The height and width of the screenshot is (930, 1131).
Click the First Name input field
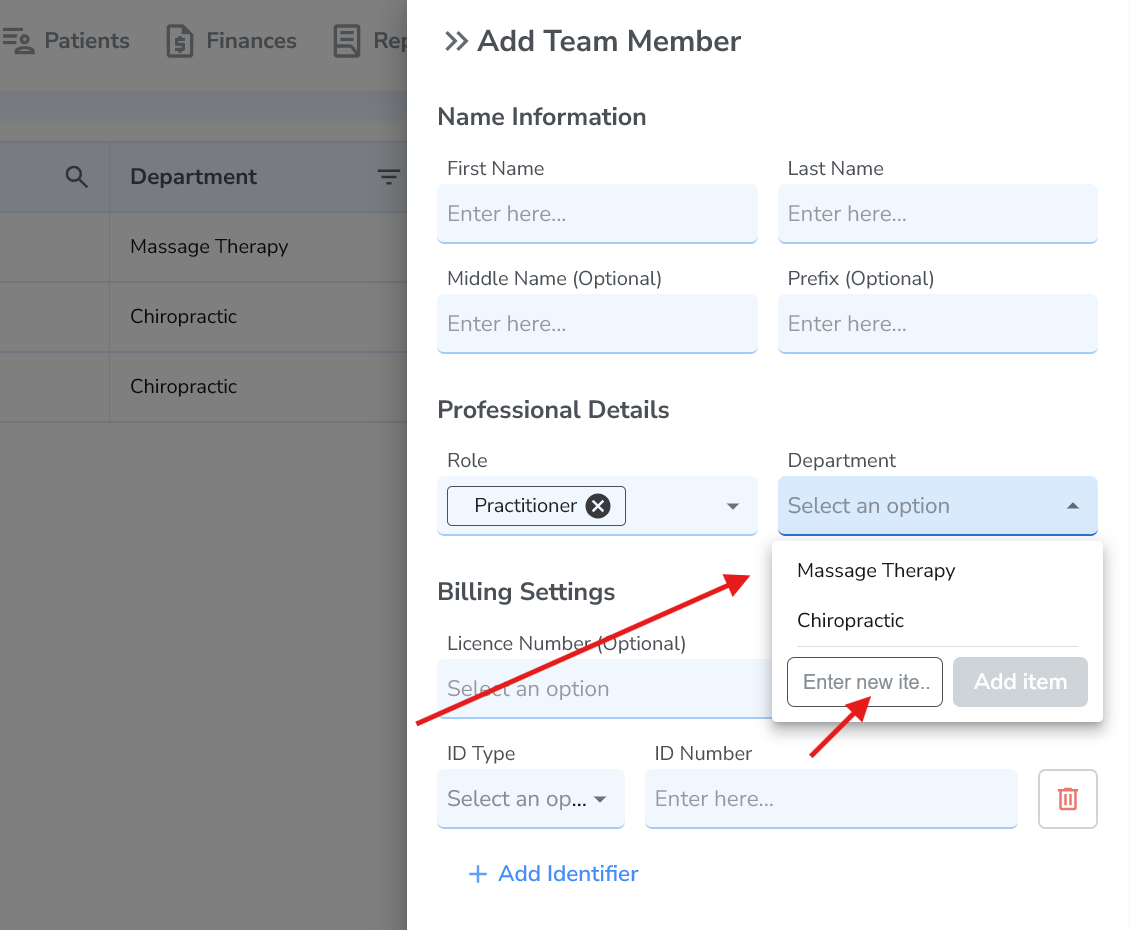coord(597,213)
